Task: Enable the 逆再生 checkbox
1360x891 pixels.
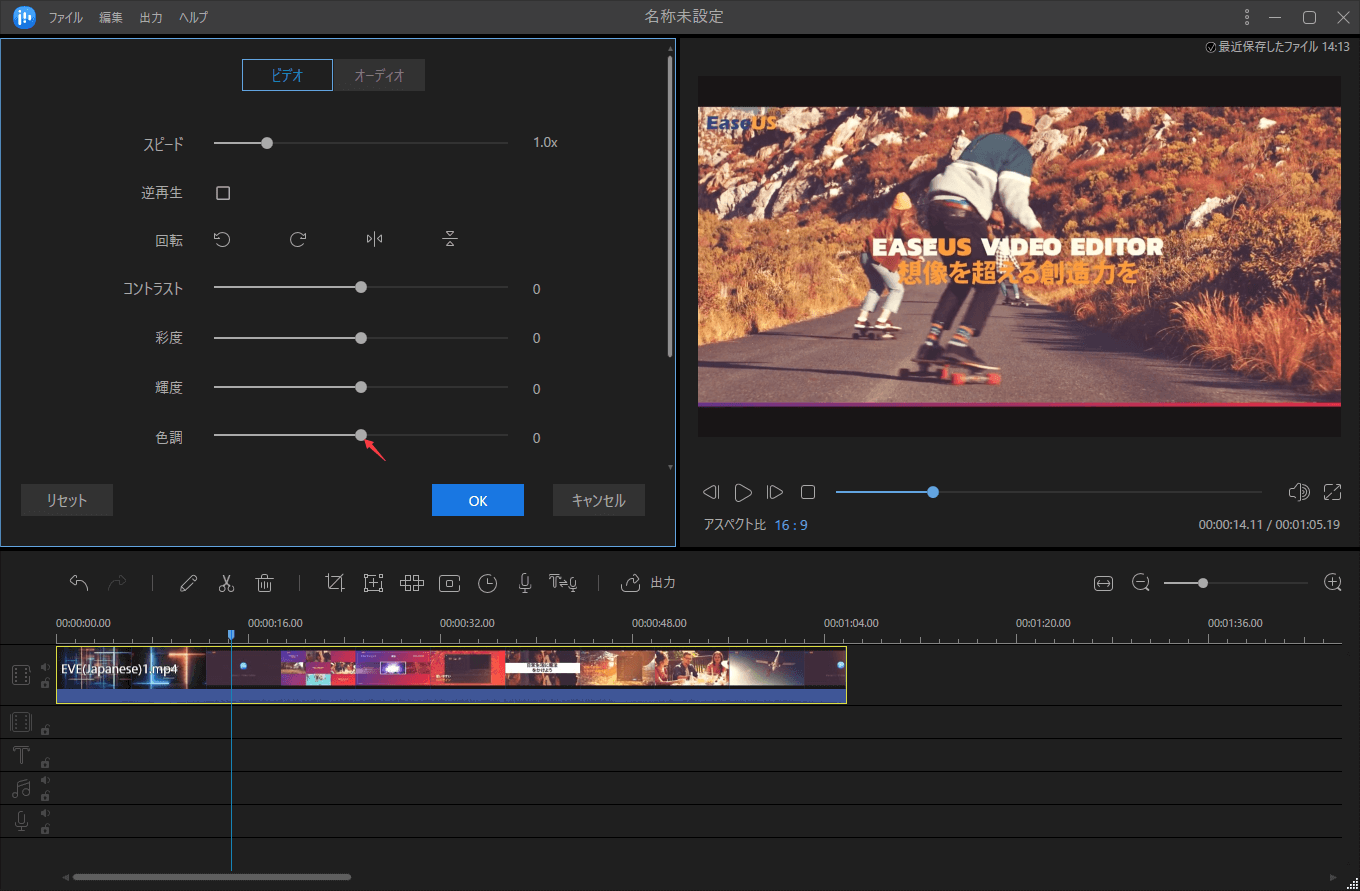Action: (x=223, y=193)
